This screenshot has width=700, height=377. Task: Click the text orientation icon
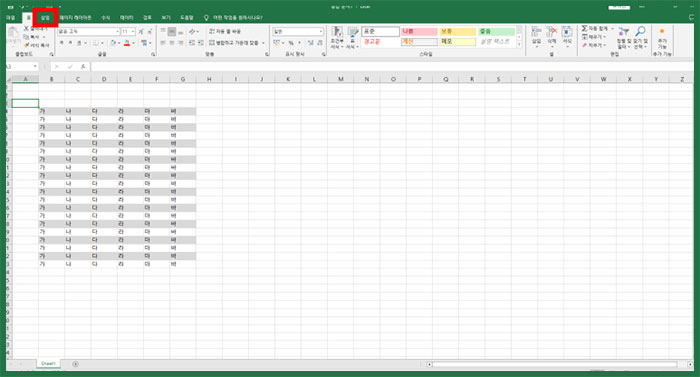(x=192, y=32)
